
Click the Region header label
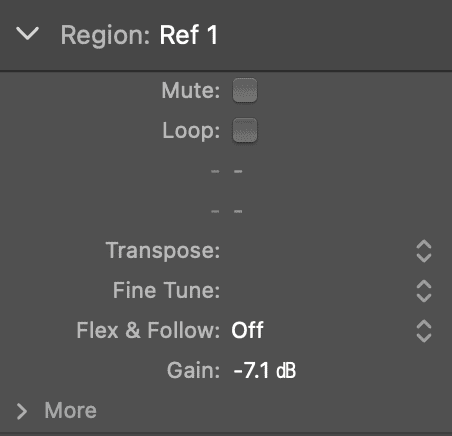pos(105,35)
